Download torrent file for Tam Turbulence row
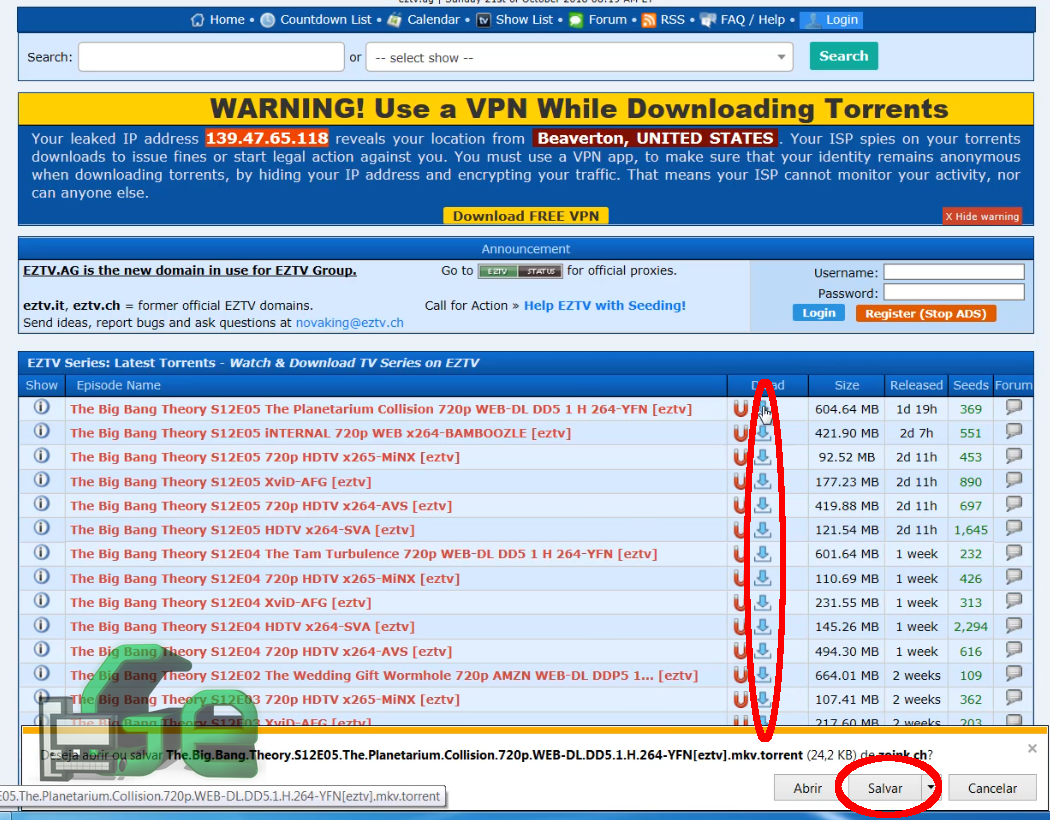Image resolution: width=1050 pixels, height=820 pixels. click(763, 554)
